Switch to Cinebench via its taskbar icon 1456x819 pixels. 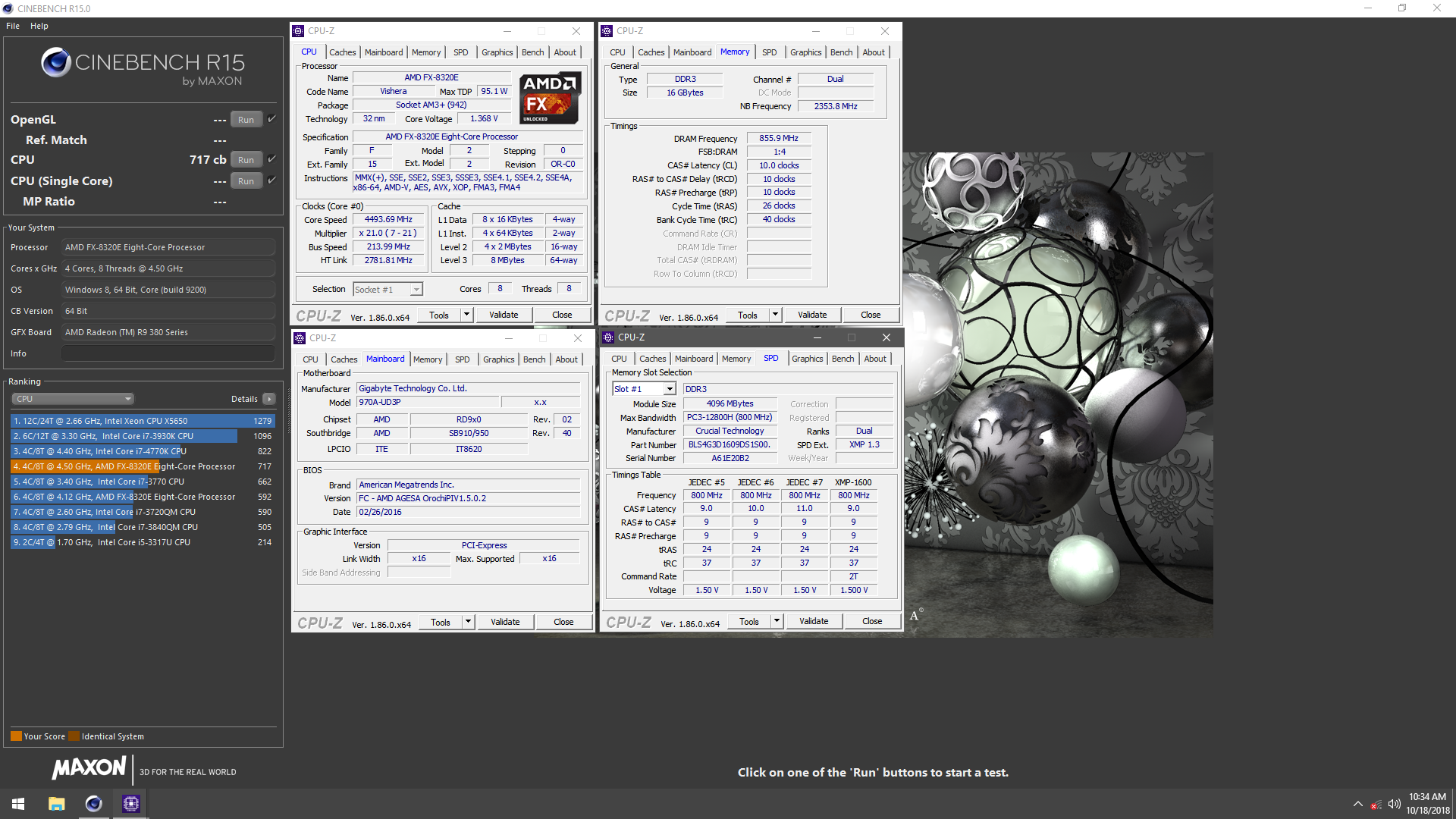(x=93, y=804)
